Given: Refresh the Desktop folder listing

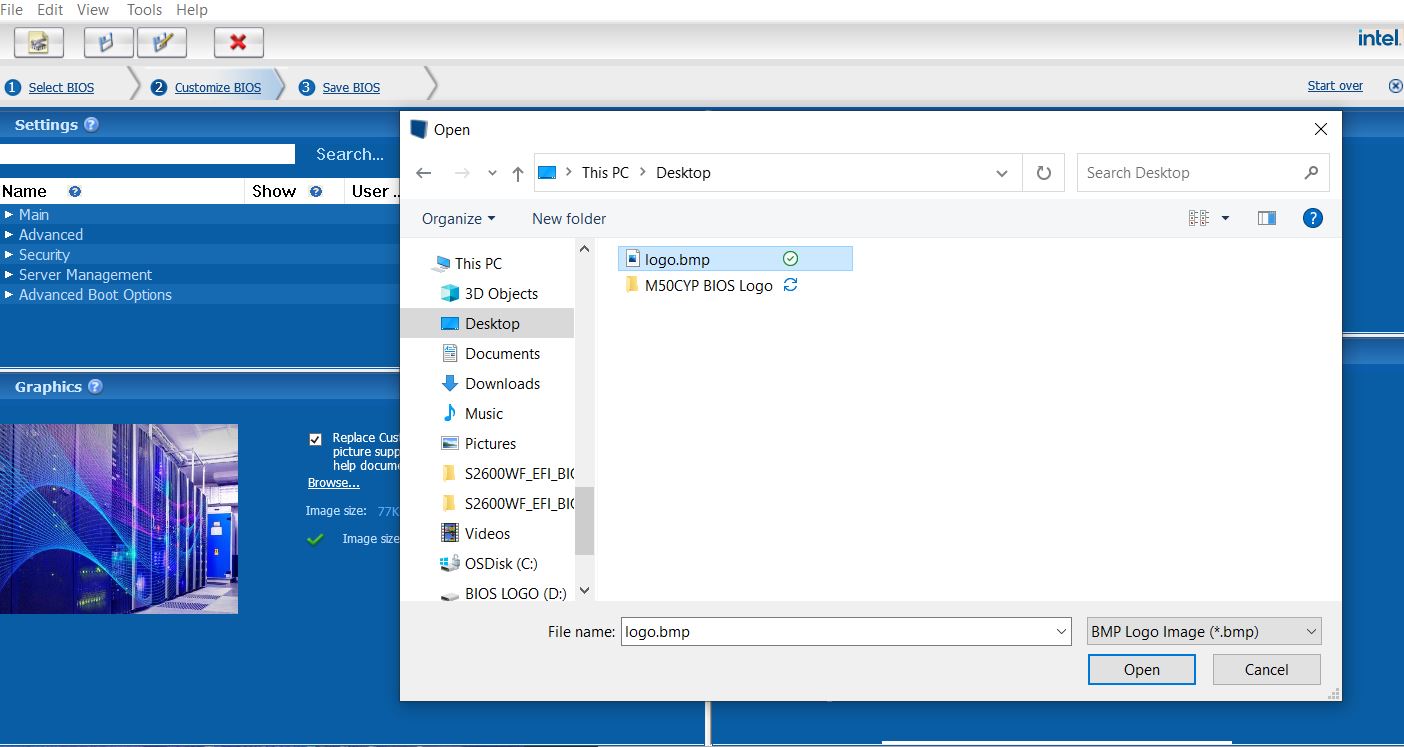Looking at the screenshot, I should click(1043, 173).
